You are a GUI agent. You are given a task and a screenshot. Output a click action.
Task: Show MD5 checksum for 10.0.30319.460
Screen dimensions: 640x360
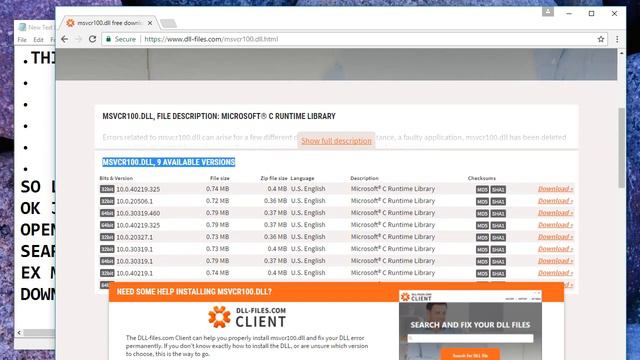482,213
